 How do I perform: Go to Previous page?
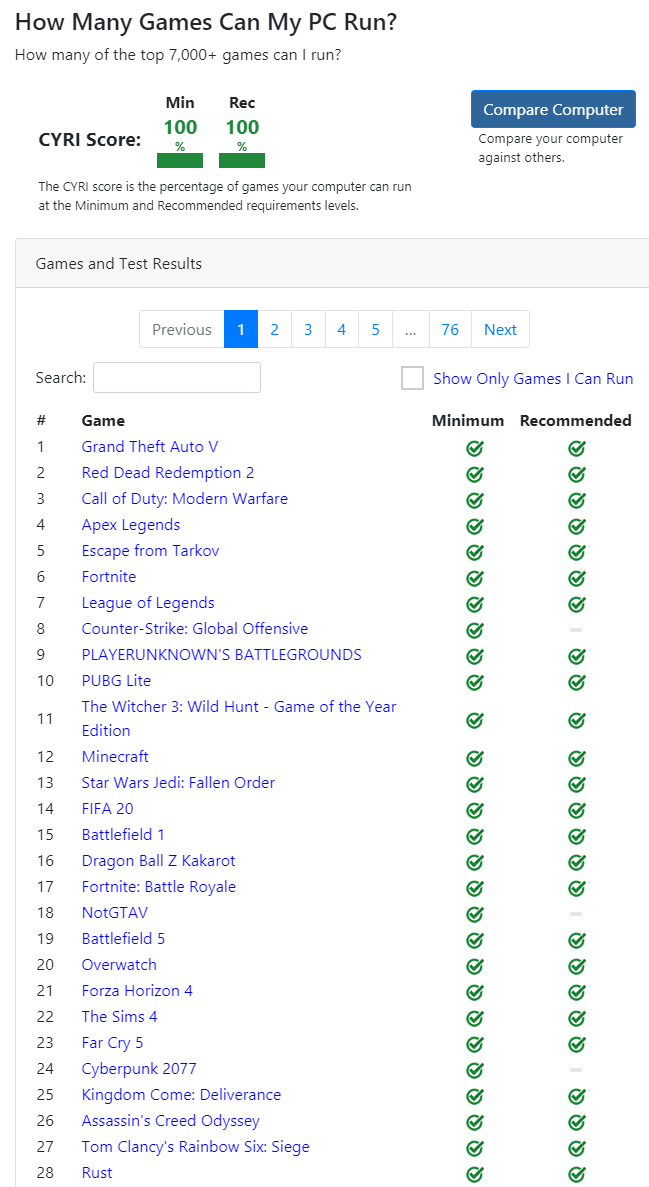pyautogui.click(x=182, y=329)
